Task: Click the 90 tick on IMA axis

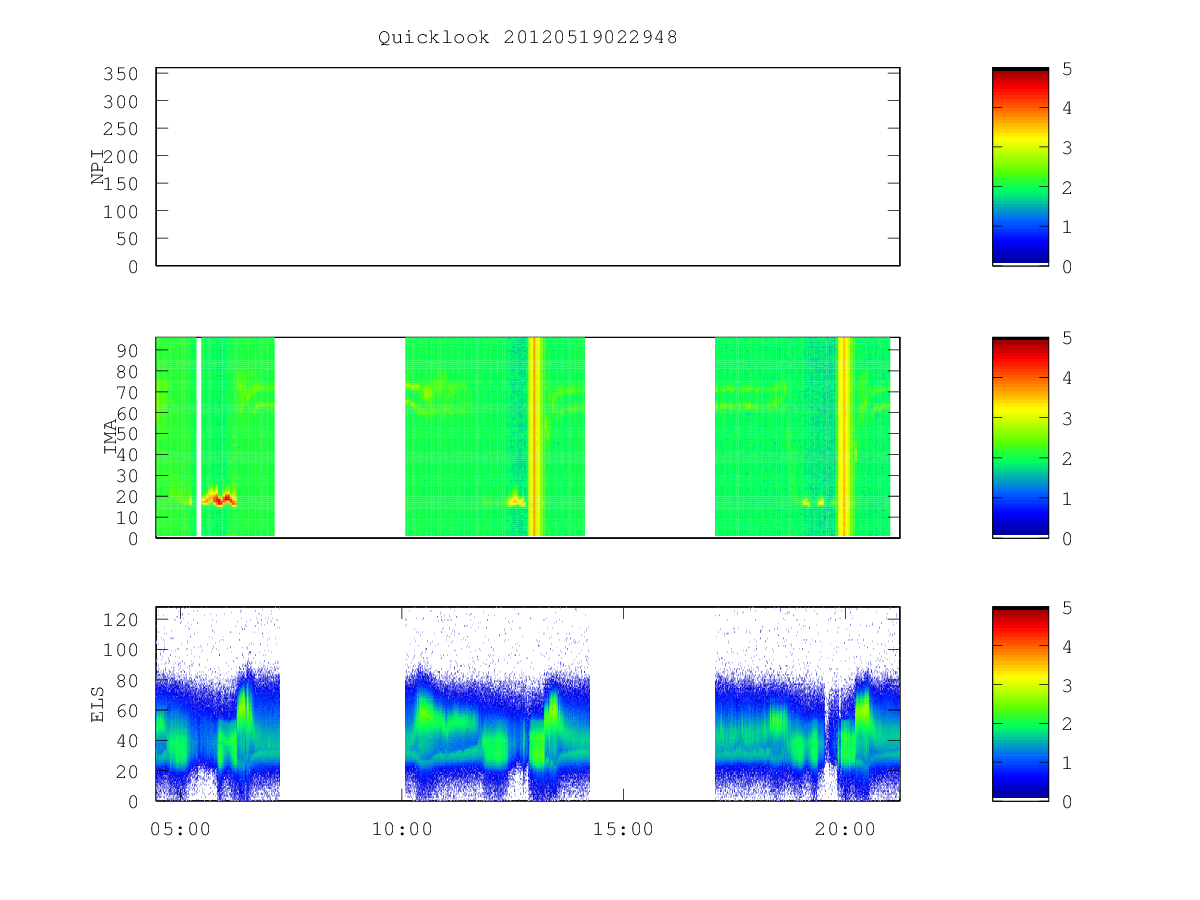Action: click(127, 350)
